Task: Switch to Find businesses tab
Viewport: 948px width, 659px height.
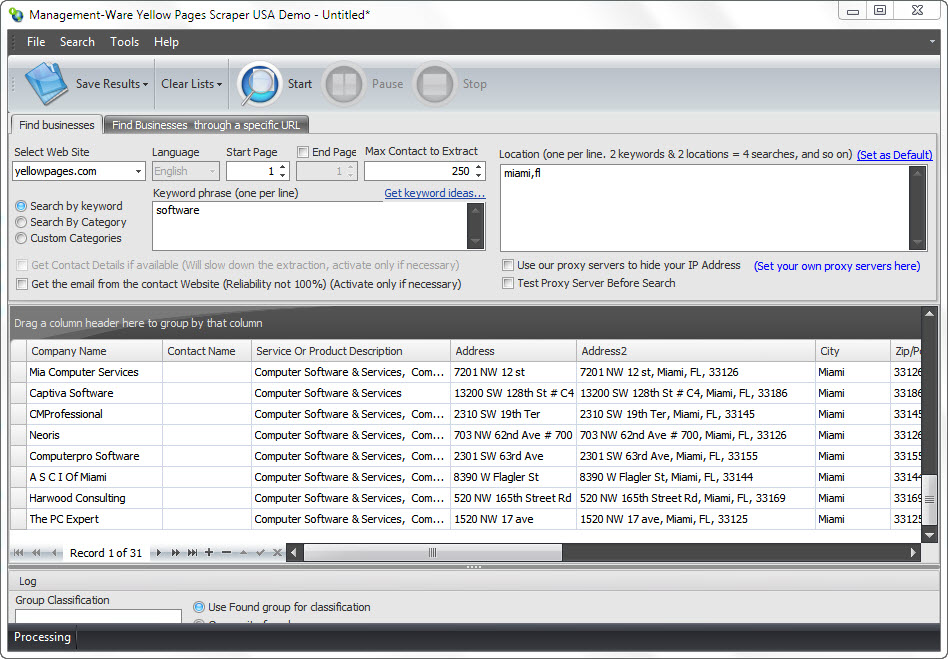Action: point(57,125)
